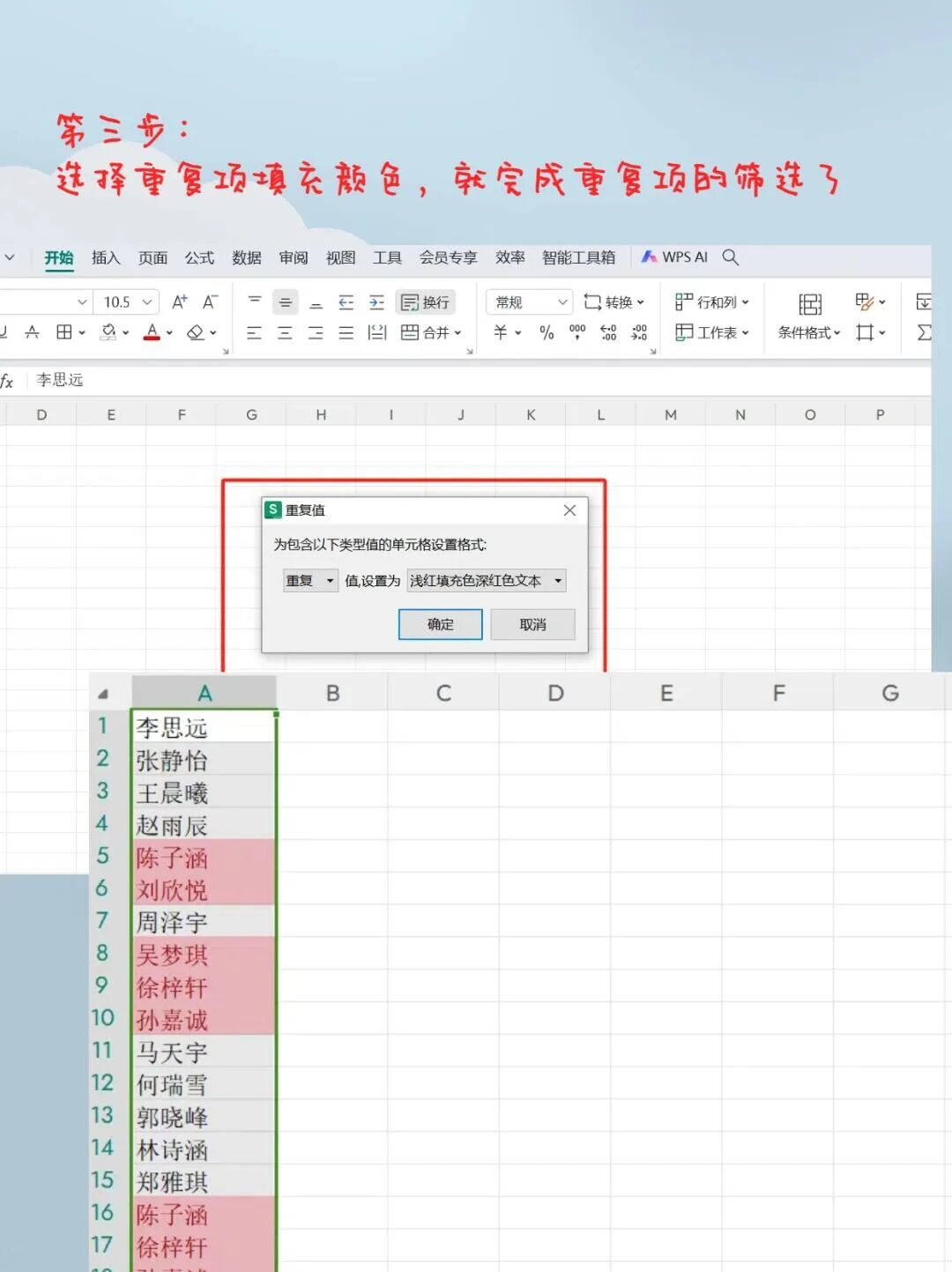Apply red font color icon

(152, 332)
